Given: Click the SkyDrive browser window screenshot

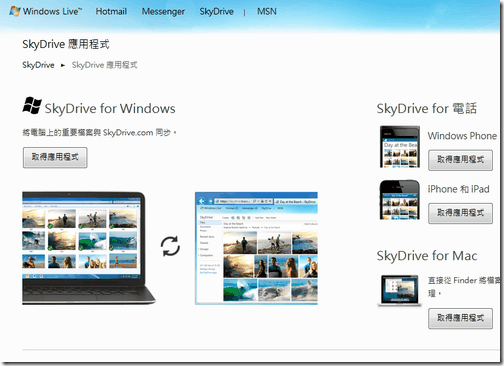Looking at the screenshot, I should (x=256, y=248).
